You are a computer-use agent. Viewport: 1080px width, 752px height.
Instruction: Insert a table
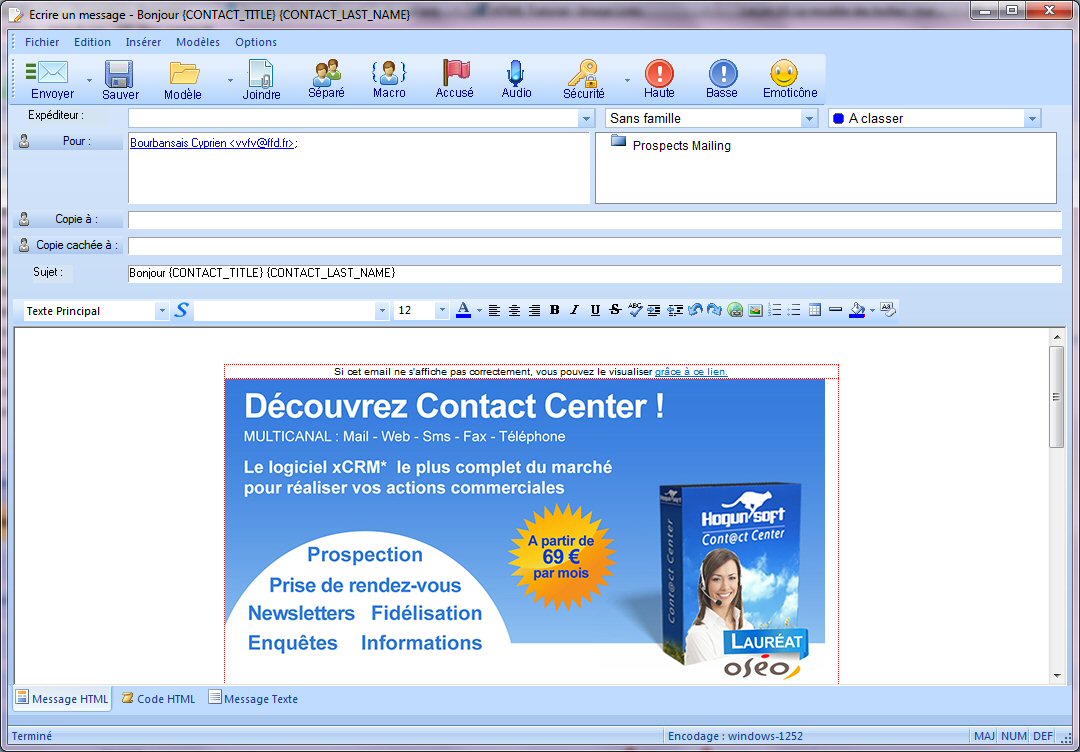[x=815, y=311]
